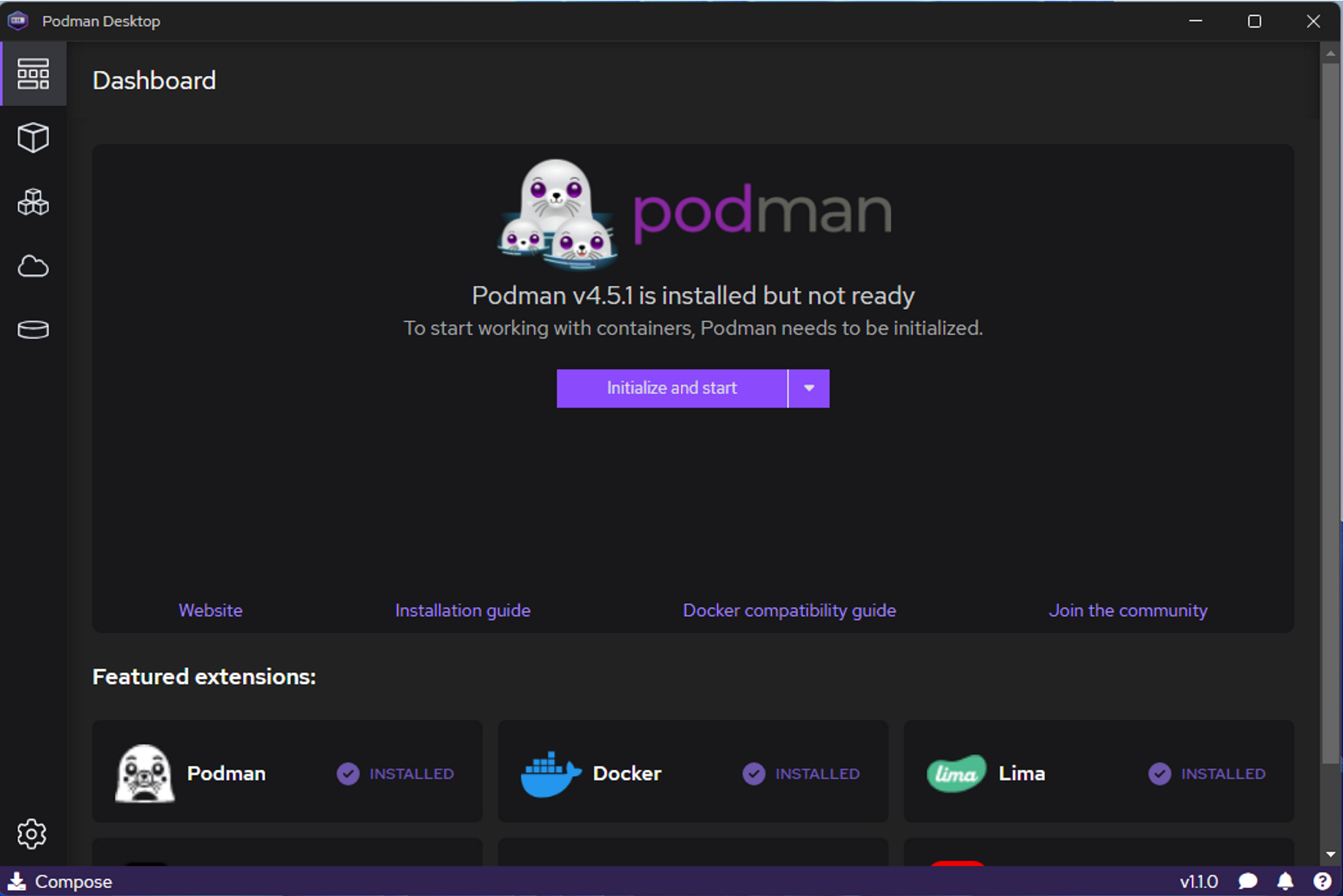The width and height of the screenshot is (1343, 896).
Task: Close the Podman Desktop window
Action: coord(1313,20)
